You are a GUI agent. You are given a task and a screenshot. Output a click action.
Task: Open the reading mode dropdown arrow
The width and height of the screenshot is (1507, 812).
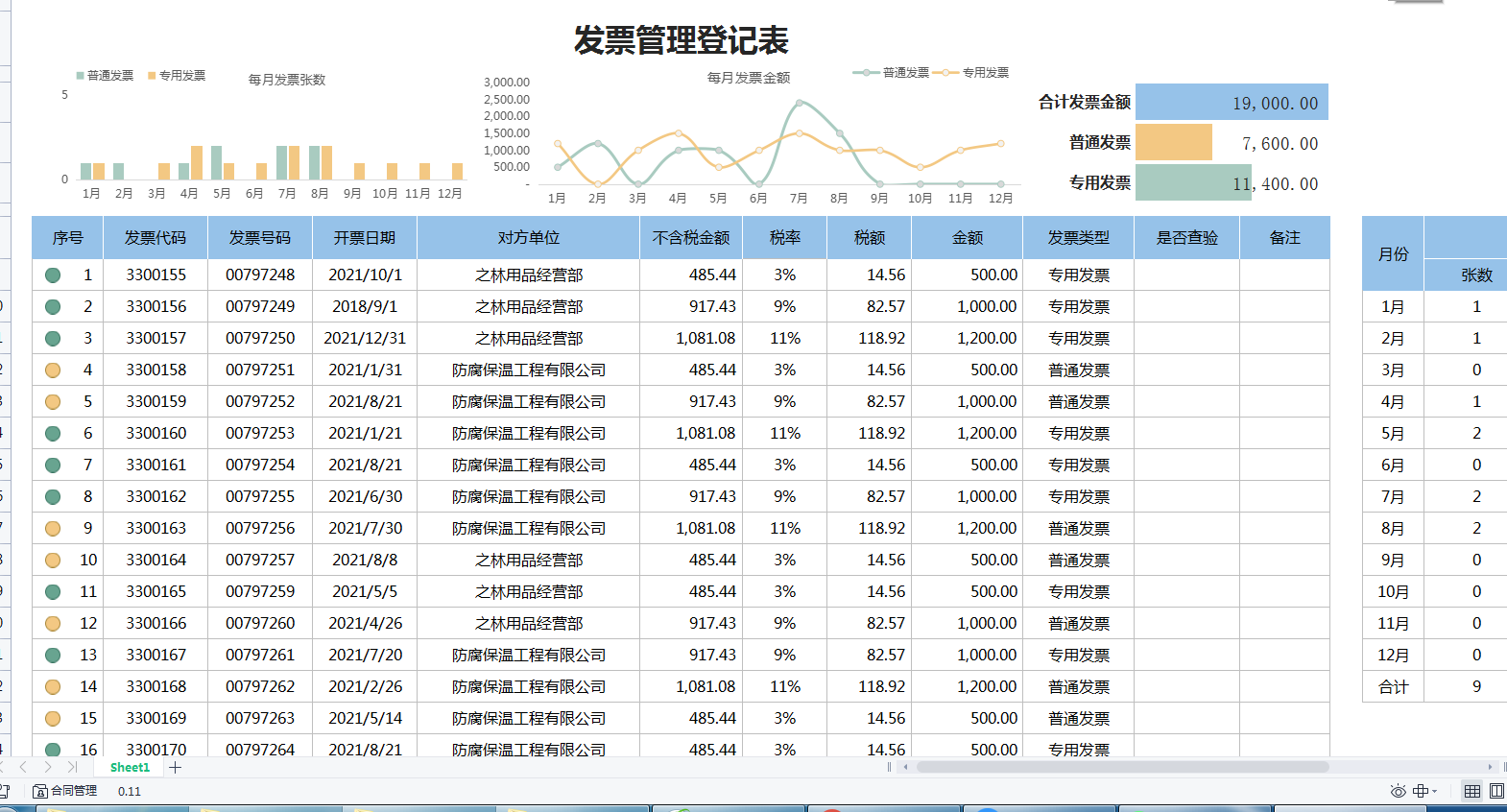(1435, 792)
